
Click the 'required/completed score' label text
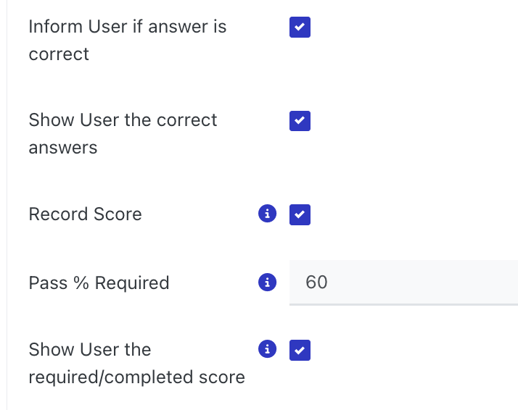coord(137,377)
